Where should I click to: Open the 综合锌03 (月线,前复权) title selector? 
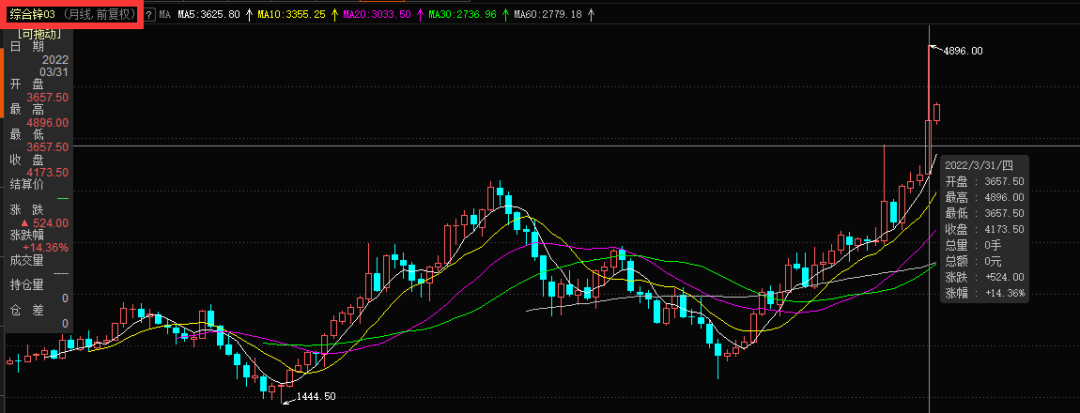coord(71,14)
